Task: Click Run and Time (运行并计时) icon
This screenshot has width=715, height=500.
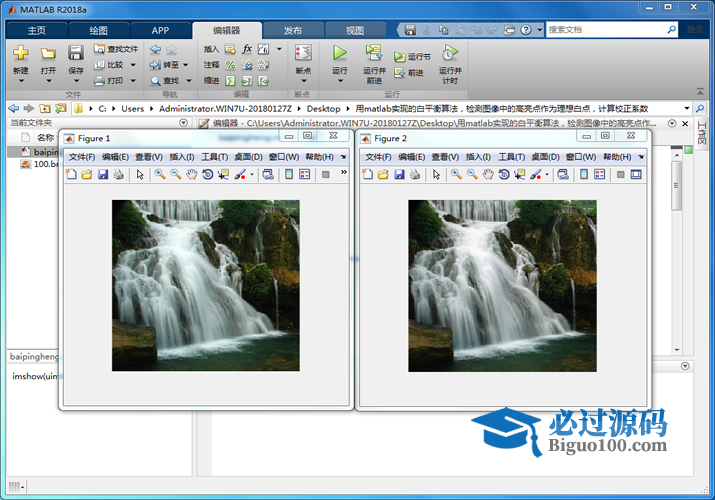Action: [x=450, y=53]
